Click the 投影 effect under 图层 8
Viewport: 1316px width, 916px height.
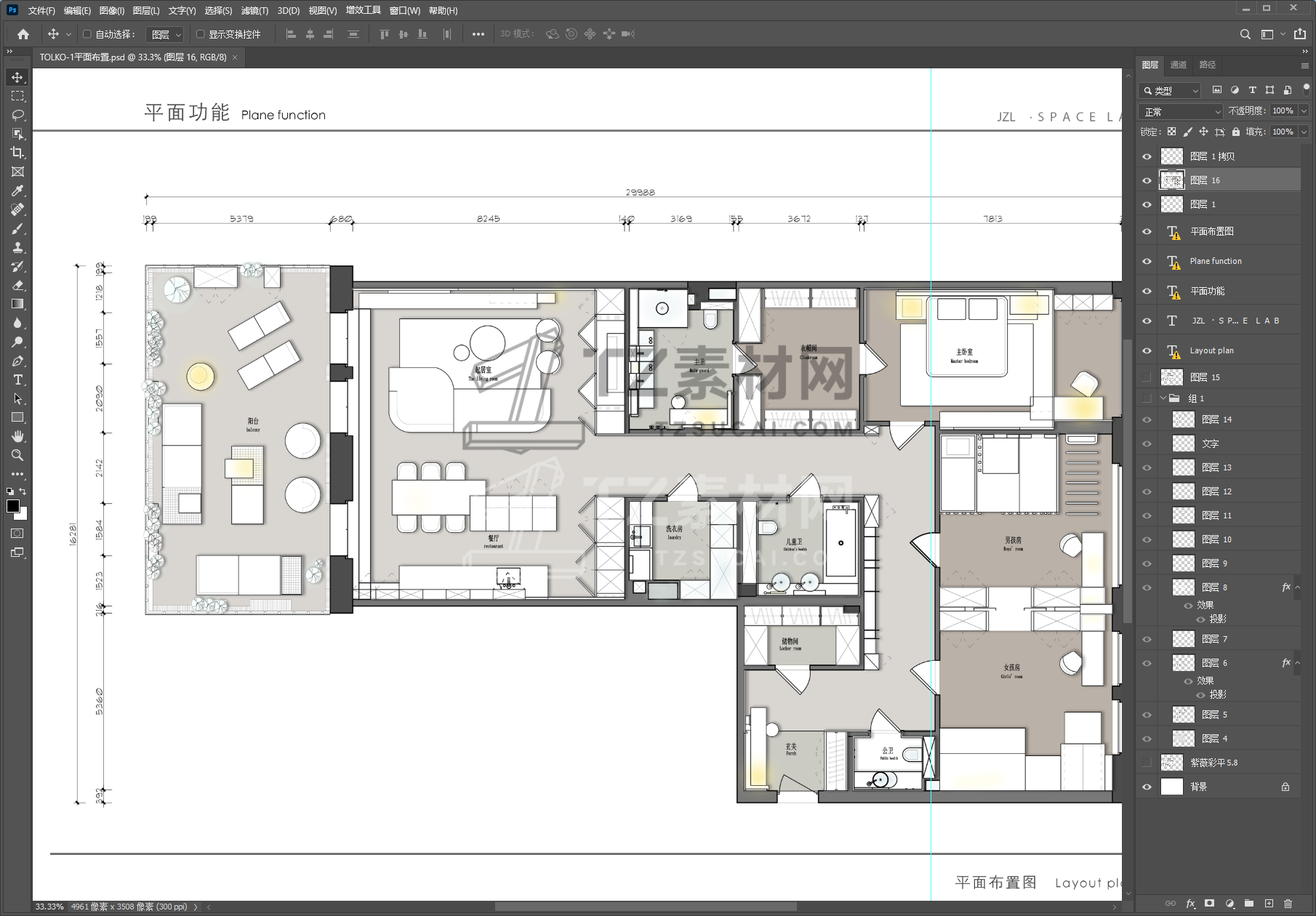[1218, 619]
